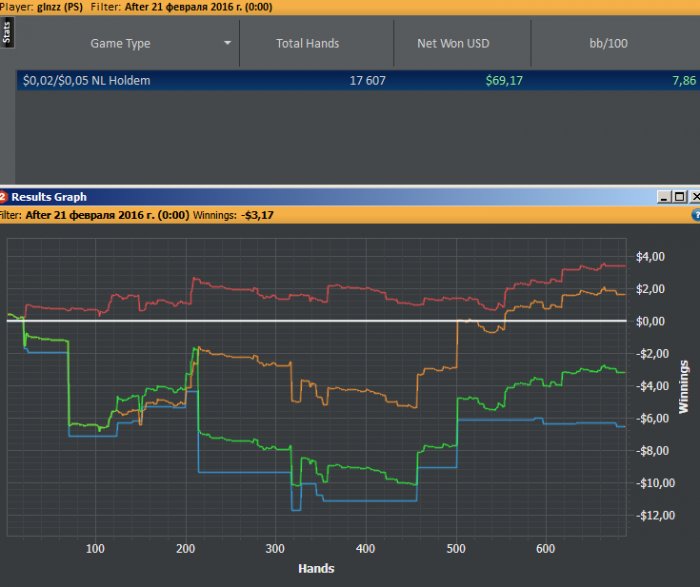Sort by Total Hands column header

(x=308, y=44)
